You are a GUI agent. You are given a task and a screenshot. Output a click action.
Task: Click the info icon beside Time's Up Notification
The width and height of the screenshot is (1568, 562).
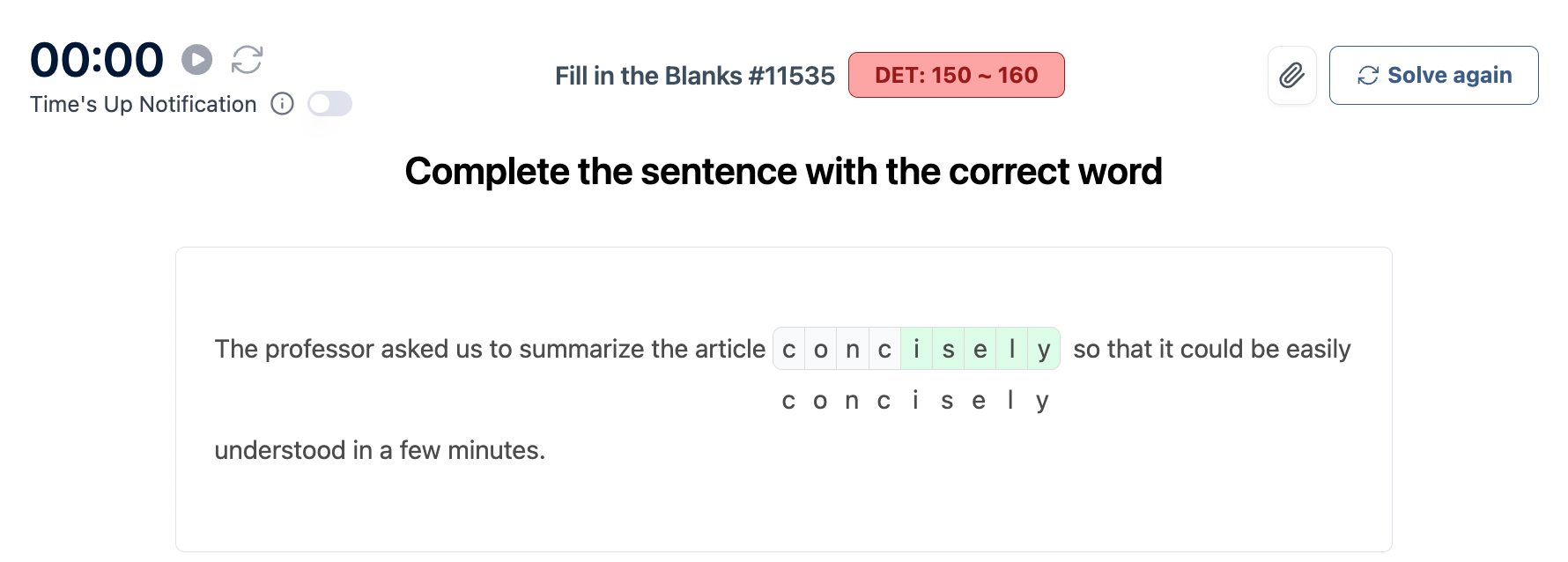[282, 104]
